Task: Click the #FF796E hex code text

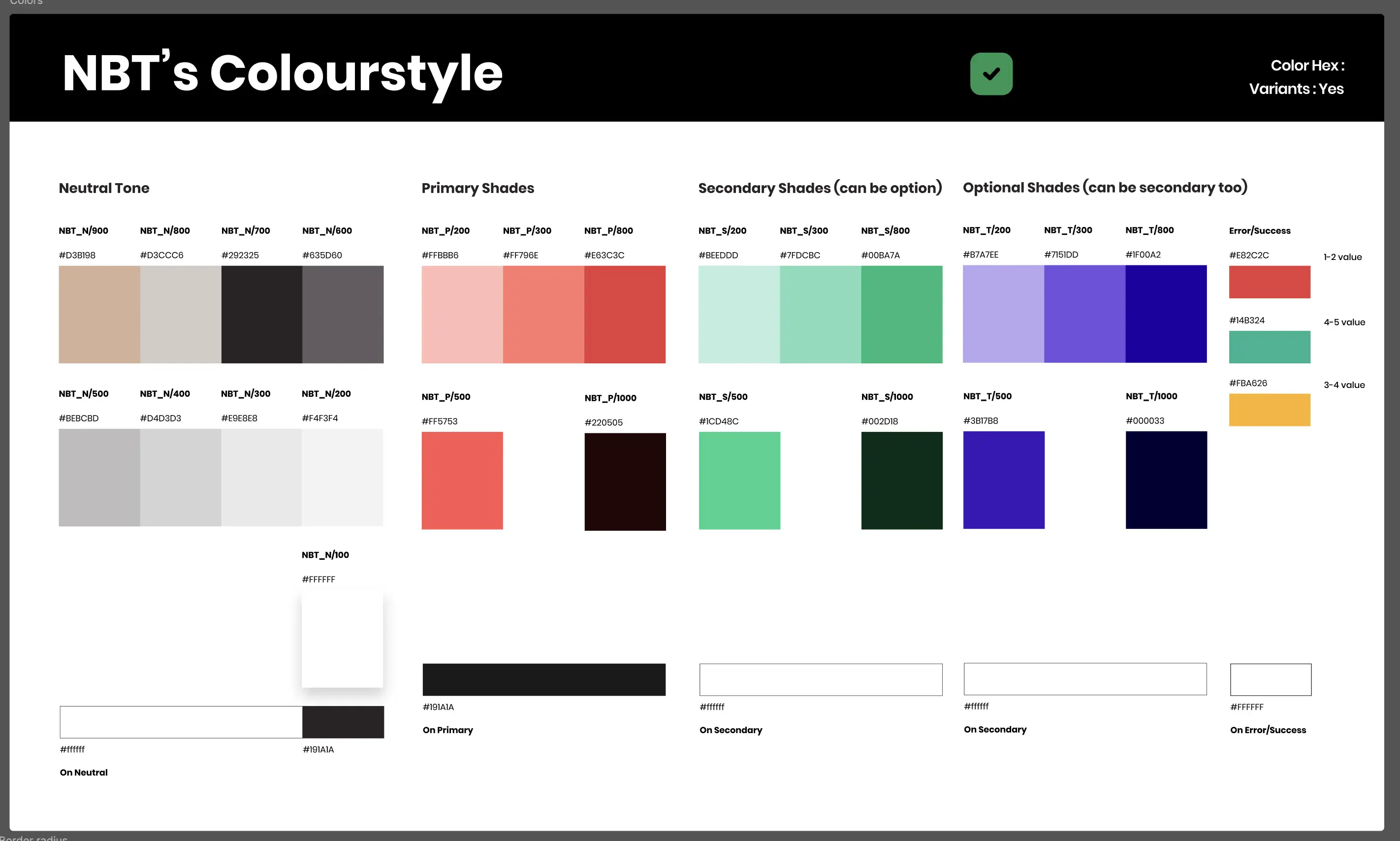Action: point(521,255)
